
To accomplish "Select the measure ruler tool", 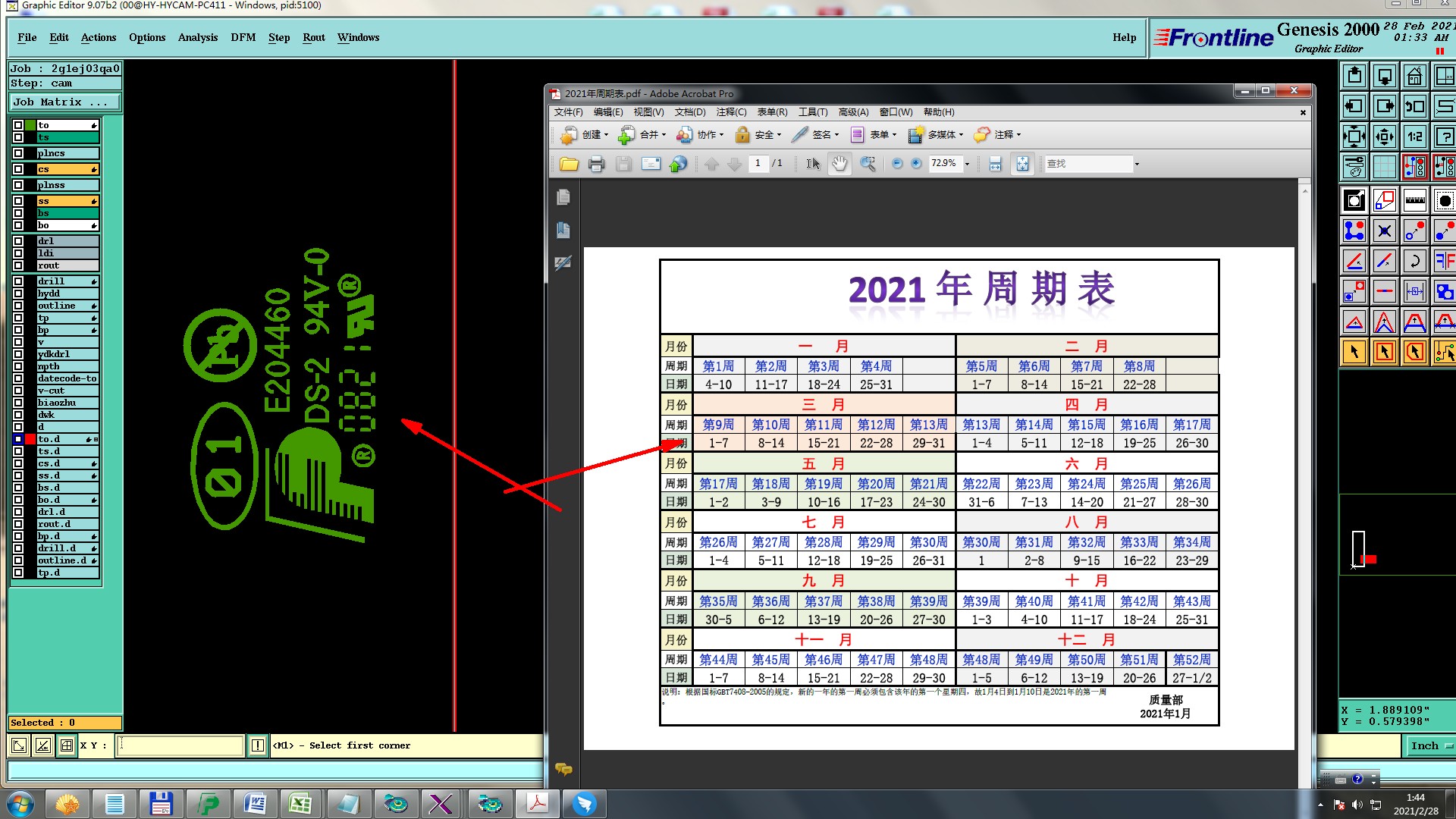I will (1414, 201).
